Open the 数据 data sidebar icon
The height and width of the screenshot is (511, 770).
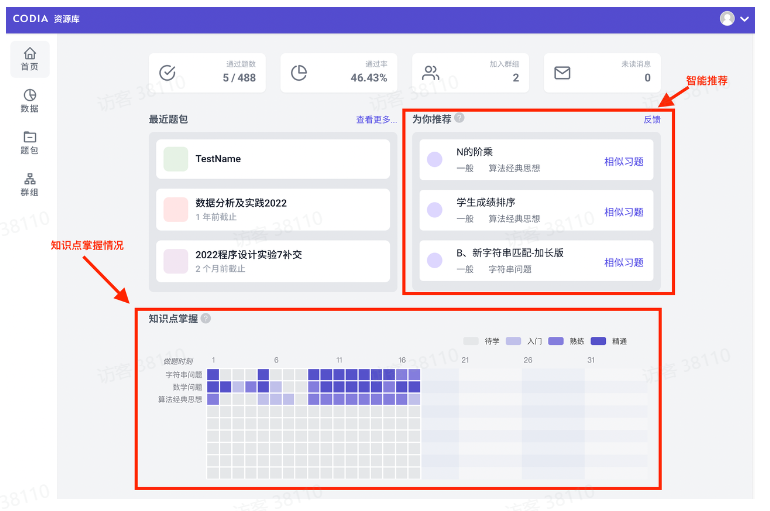[x=29, y=100]
